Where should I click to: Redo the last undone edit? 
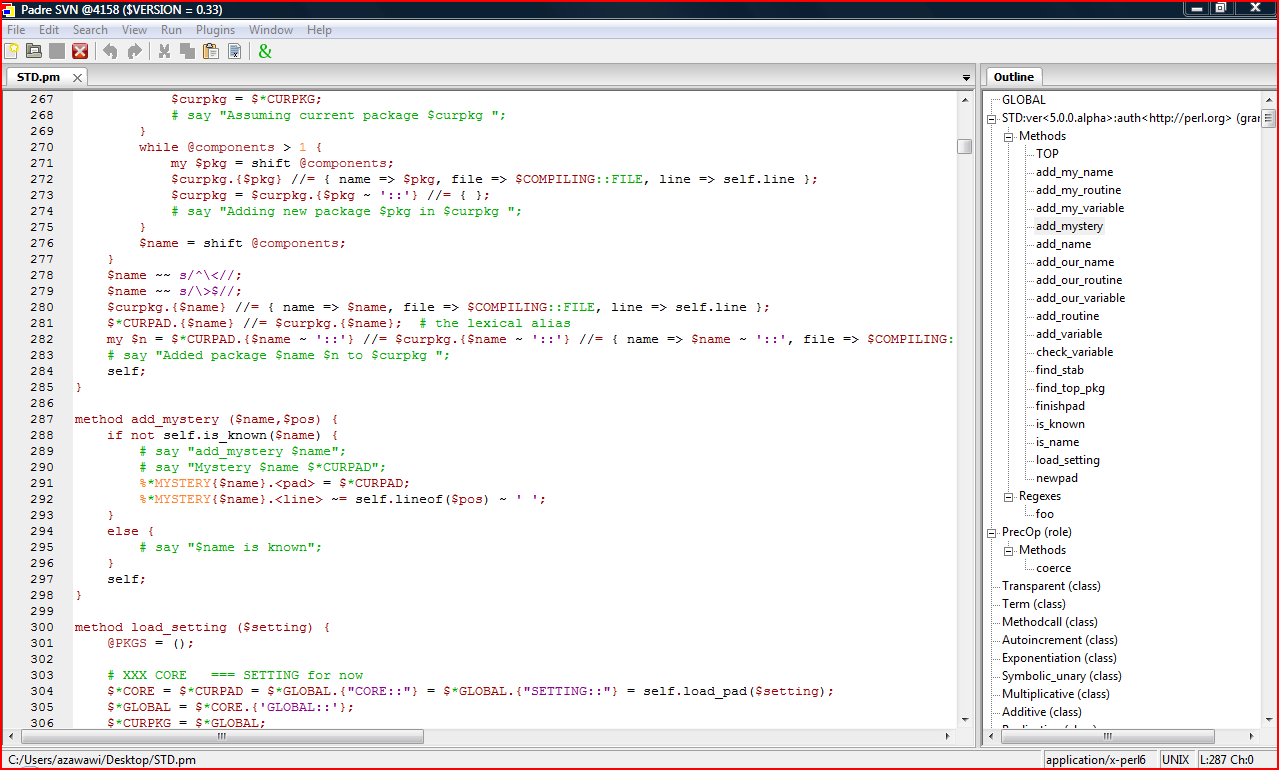134,51
